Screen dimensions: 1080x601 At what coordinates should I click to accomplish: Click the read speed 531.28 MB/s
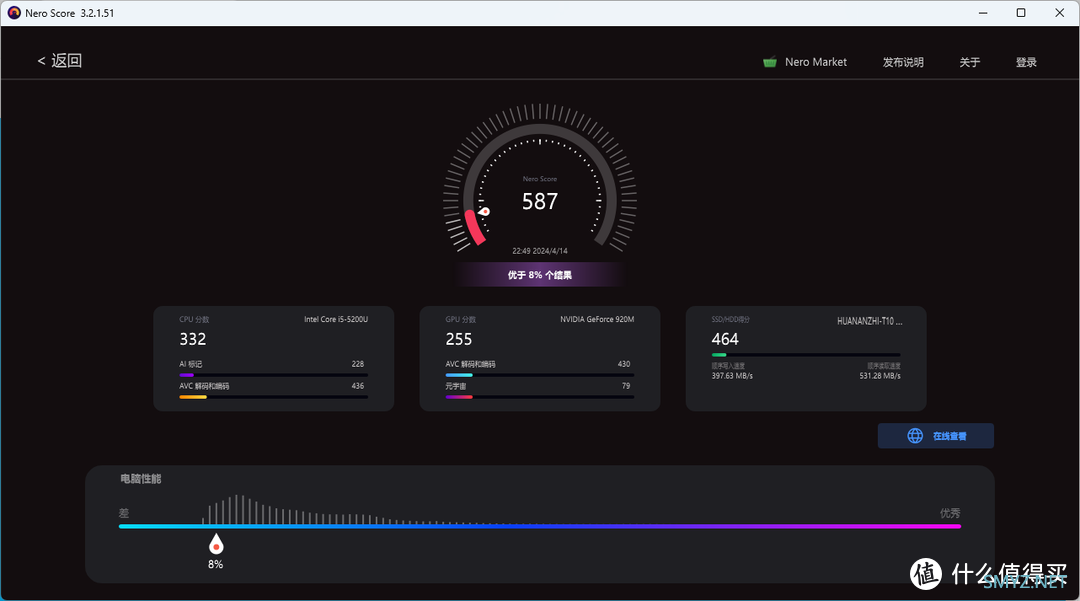tap(880, 376)
